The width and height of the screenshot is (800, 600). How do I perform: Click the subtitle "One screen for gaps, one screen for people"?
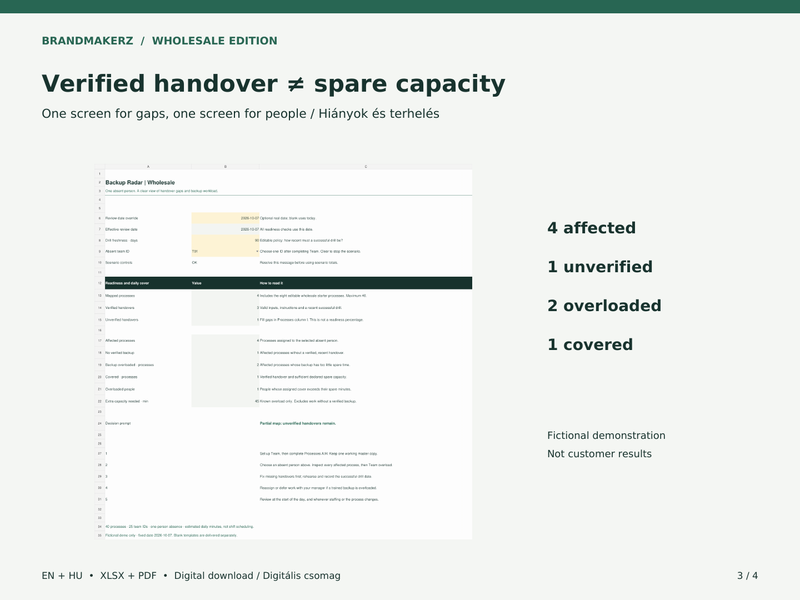(174, 113)
